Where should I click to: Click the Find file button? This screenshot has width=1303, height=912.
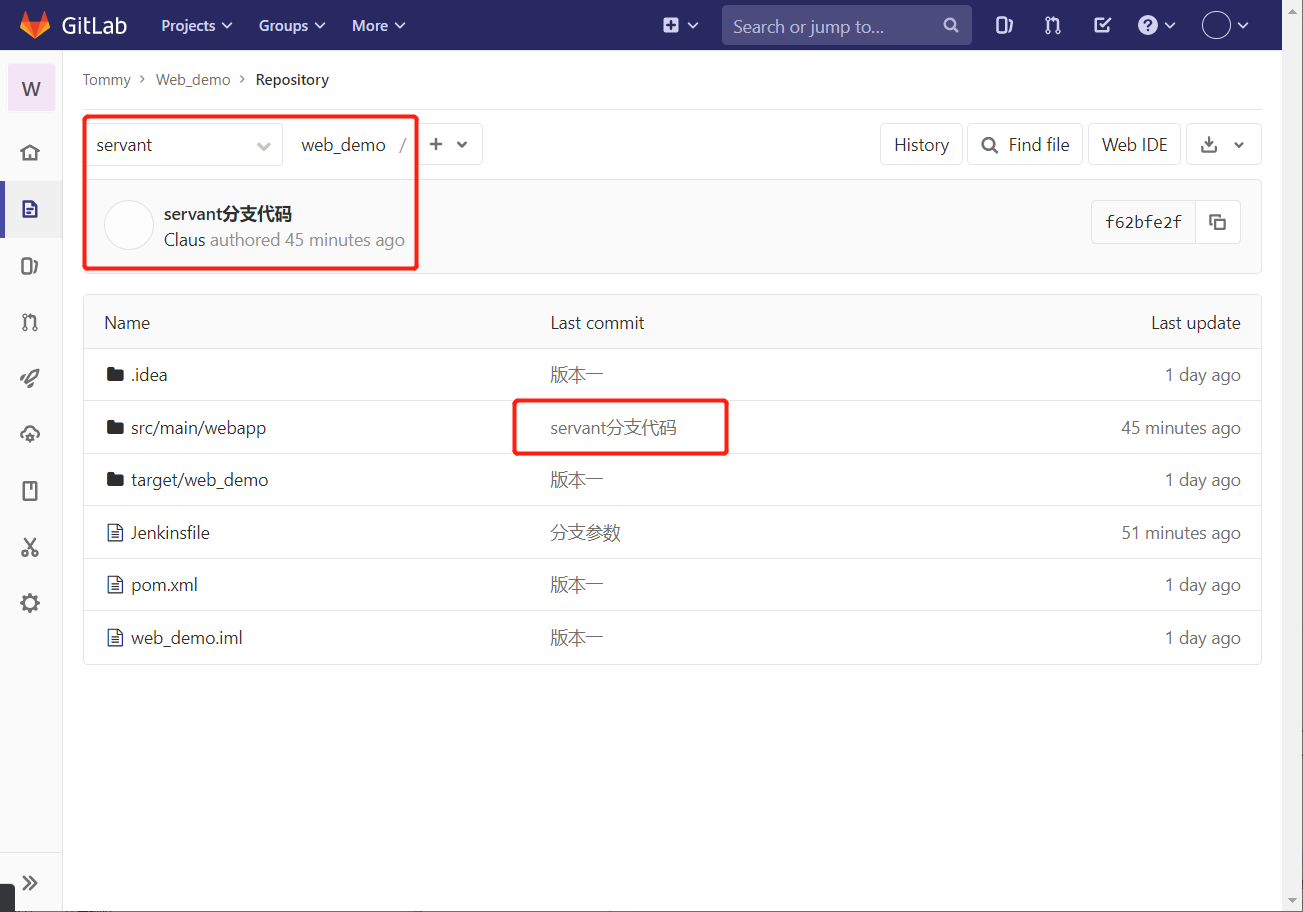(x=1025, y=145)
